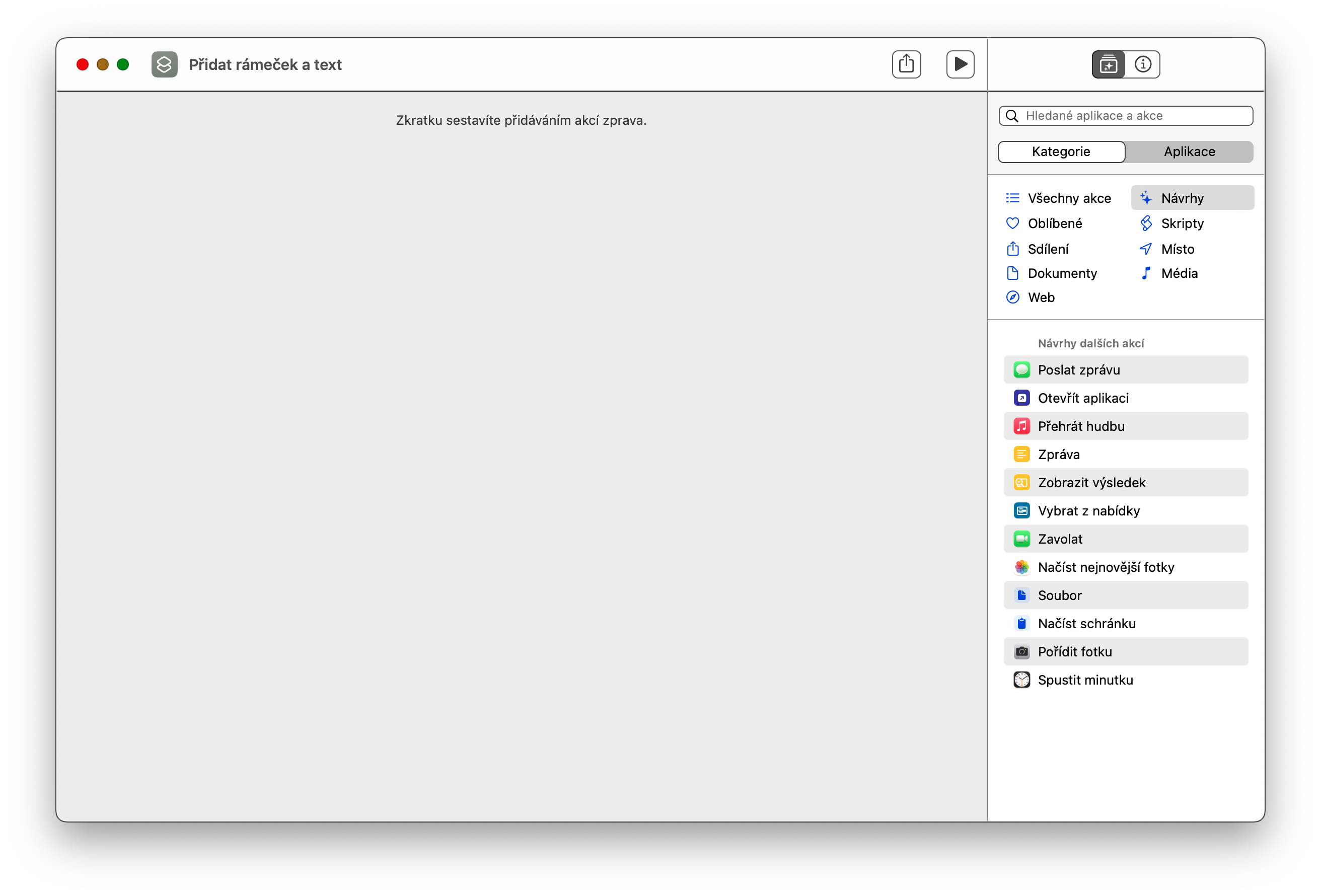This screenshot has height=896, width=1321.
Task: Open the Skripty category
Action: [1172, 223]
